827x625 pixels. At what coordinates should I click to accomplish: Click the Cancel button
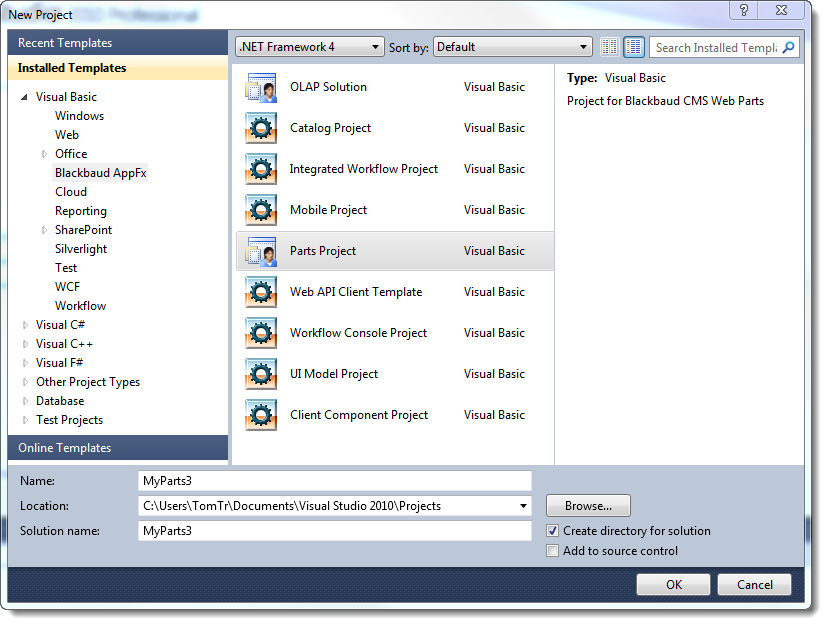pos(755,585)
